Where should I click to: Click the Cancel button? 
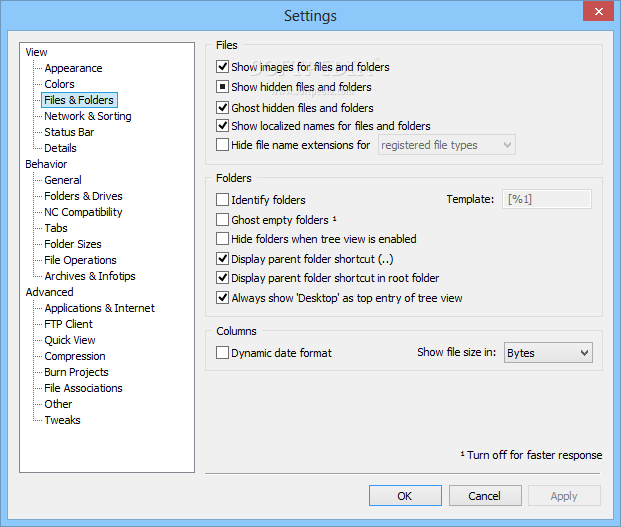tap(485, 496)
